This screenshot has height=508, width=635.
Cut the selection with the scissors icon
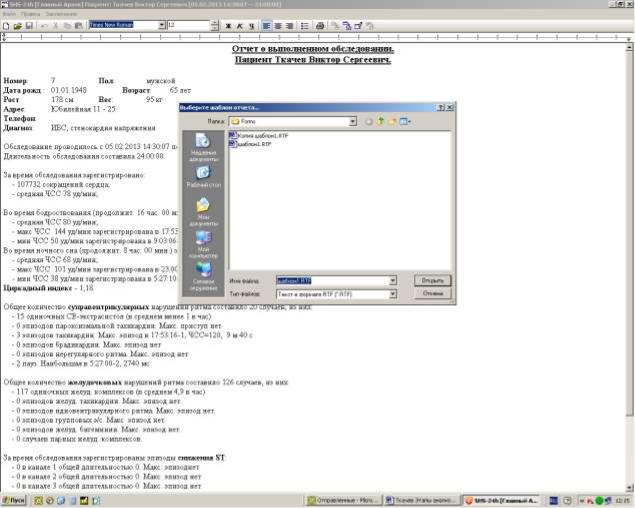click(56, 26)
